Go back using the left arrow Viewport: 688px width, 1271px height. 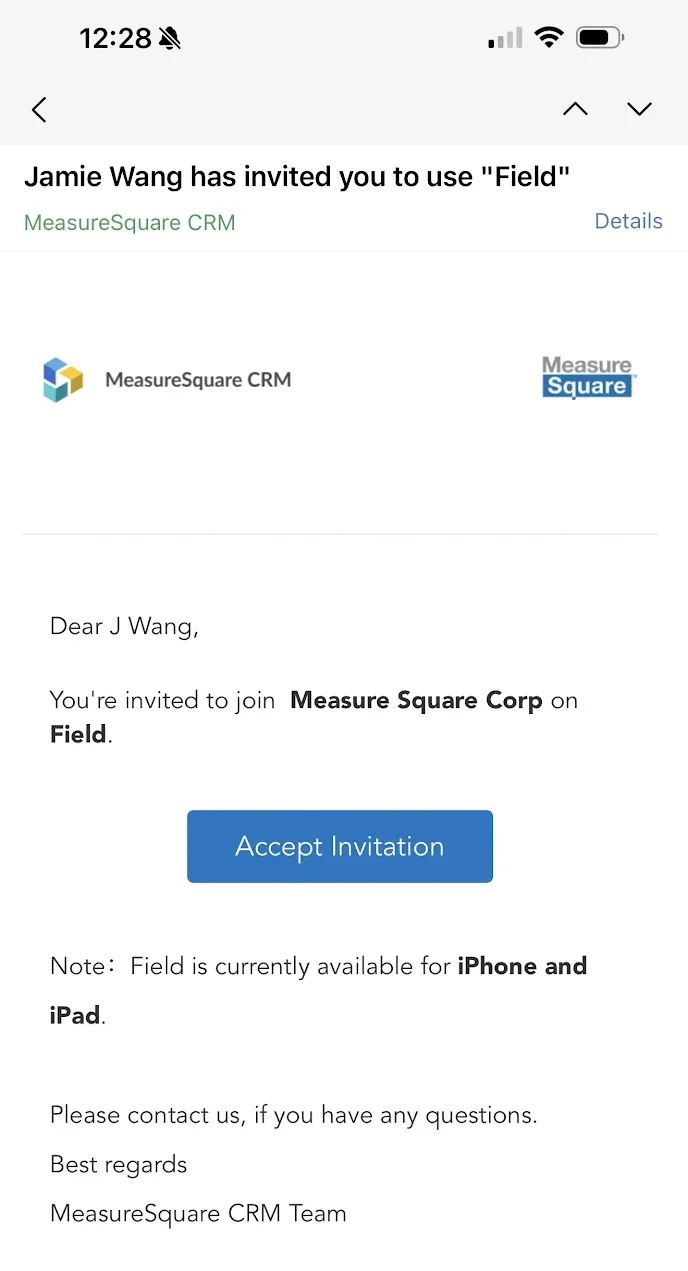pos(39,110)
